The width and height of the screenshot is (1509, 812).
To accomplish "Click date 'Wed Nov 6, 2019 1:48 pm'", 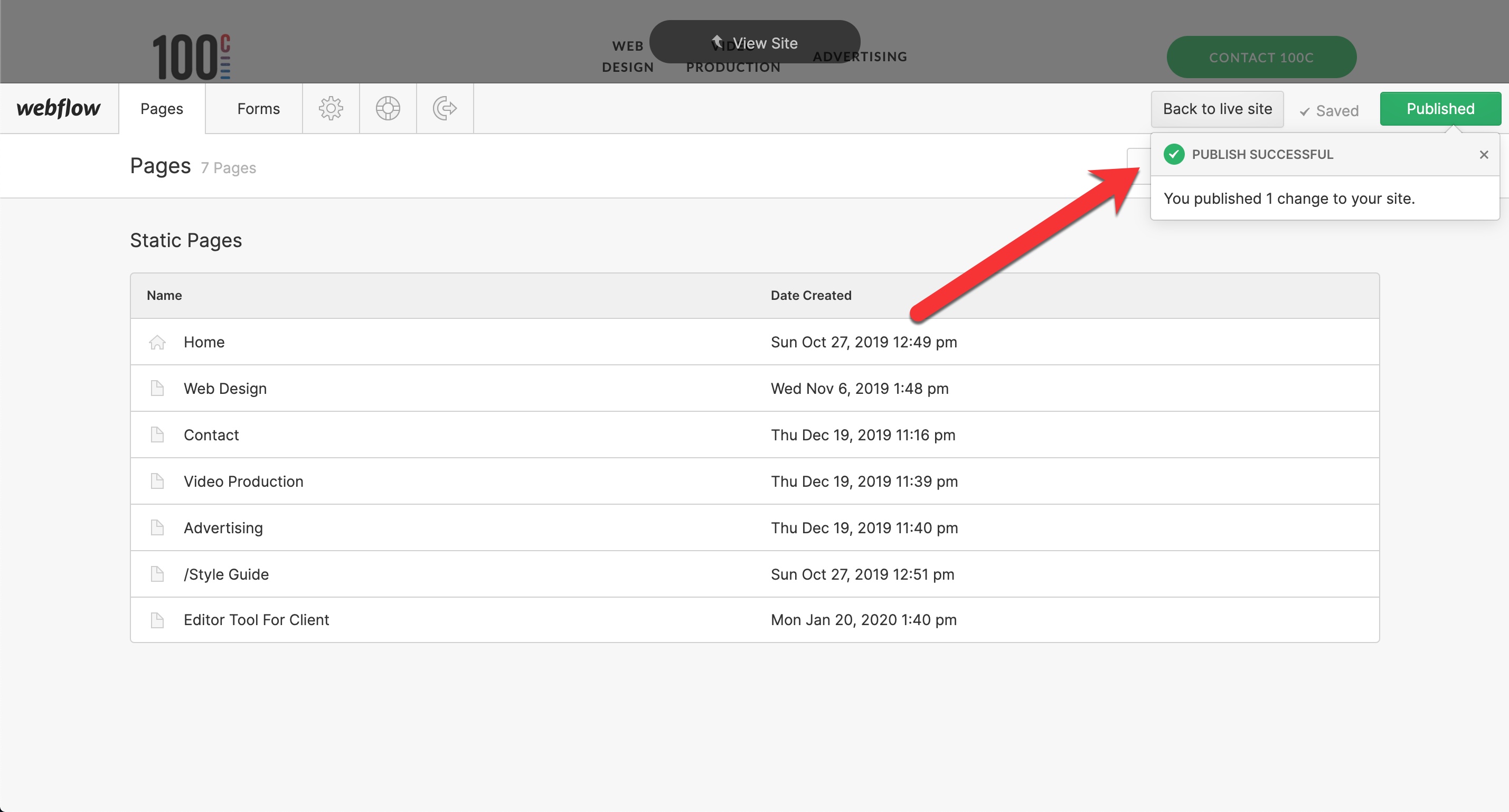I will point(860,389).
